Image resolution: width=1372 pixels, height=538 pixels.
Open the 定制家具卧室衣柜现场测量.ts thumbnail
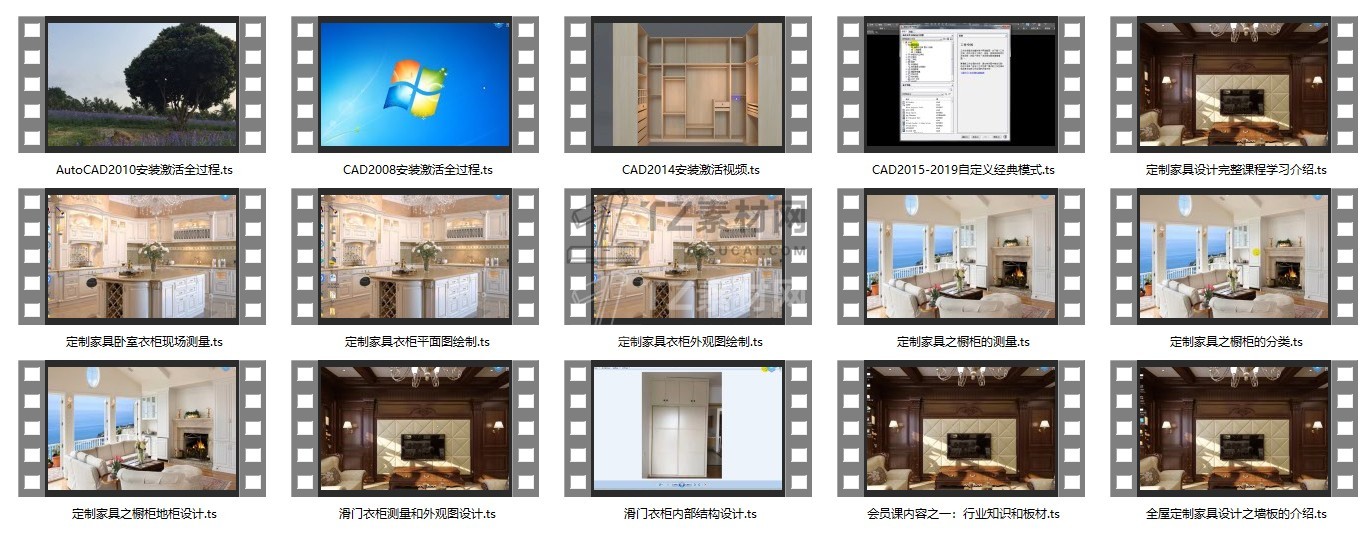click(142, 257)
